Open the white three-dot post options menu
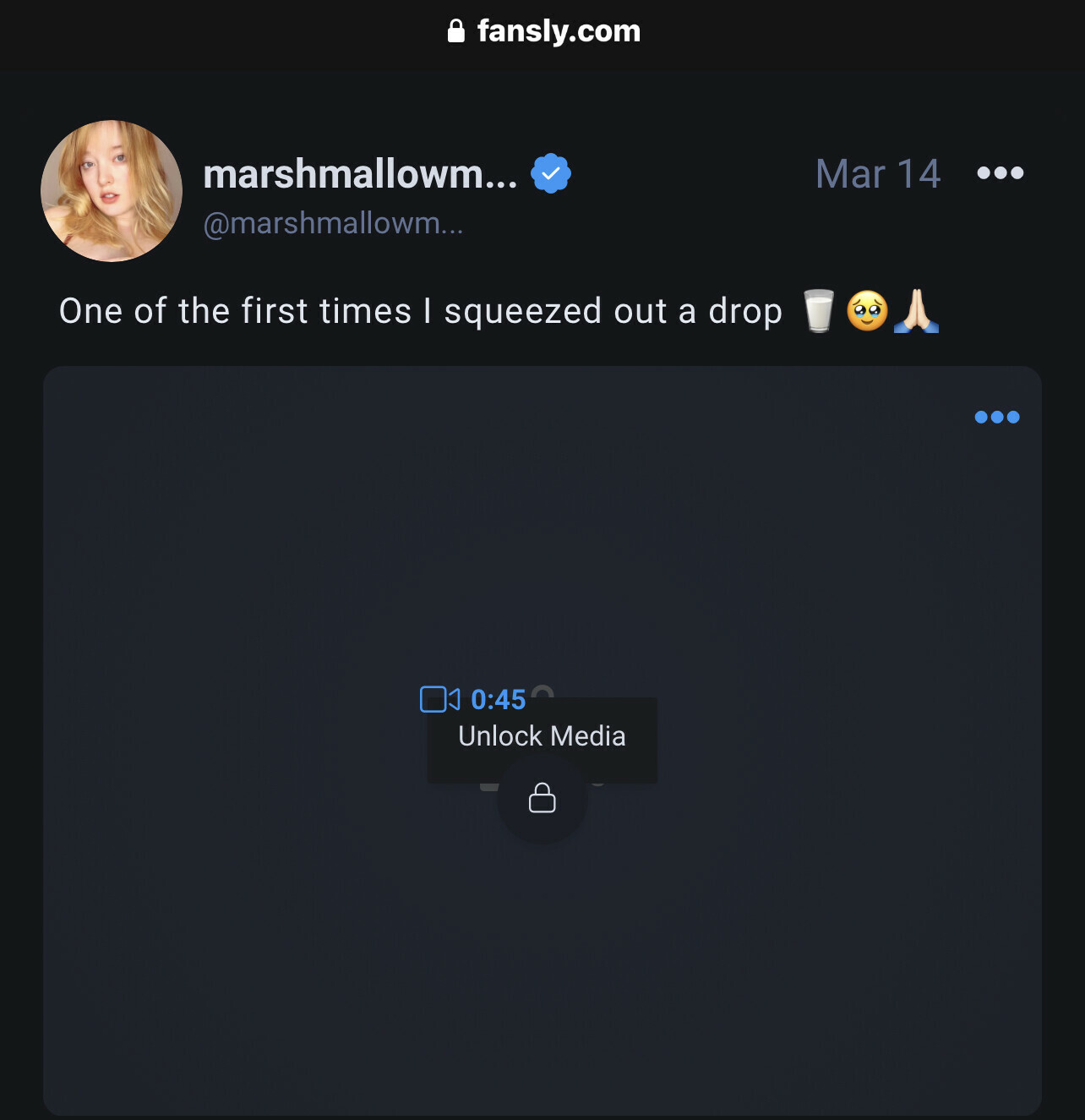The height and width of the screenshot is (1120, 1085). pos(1000,173)
